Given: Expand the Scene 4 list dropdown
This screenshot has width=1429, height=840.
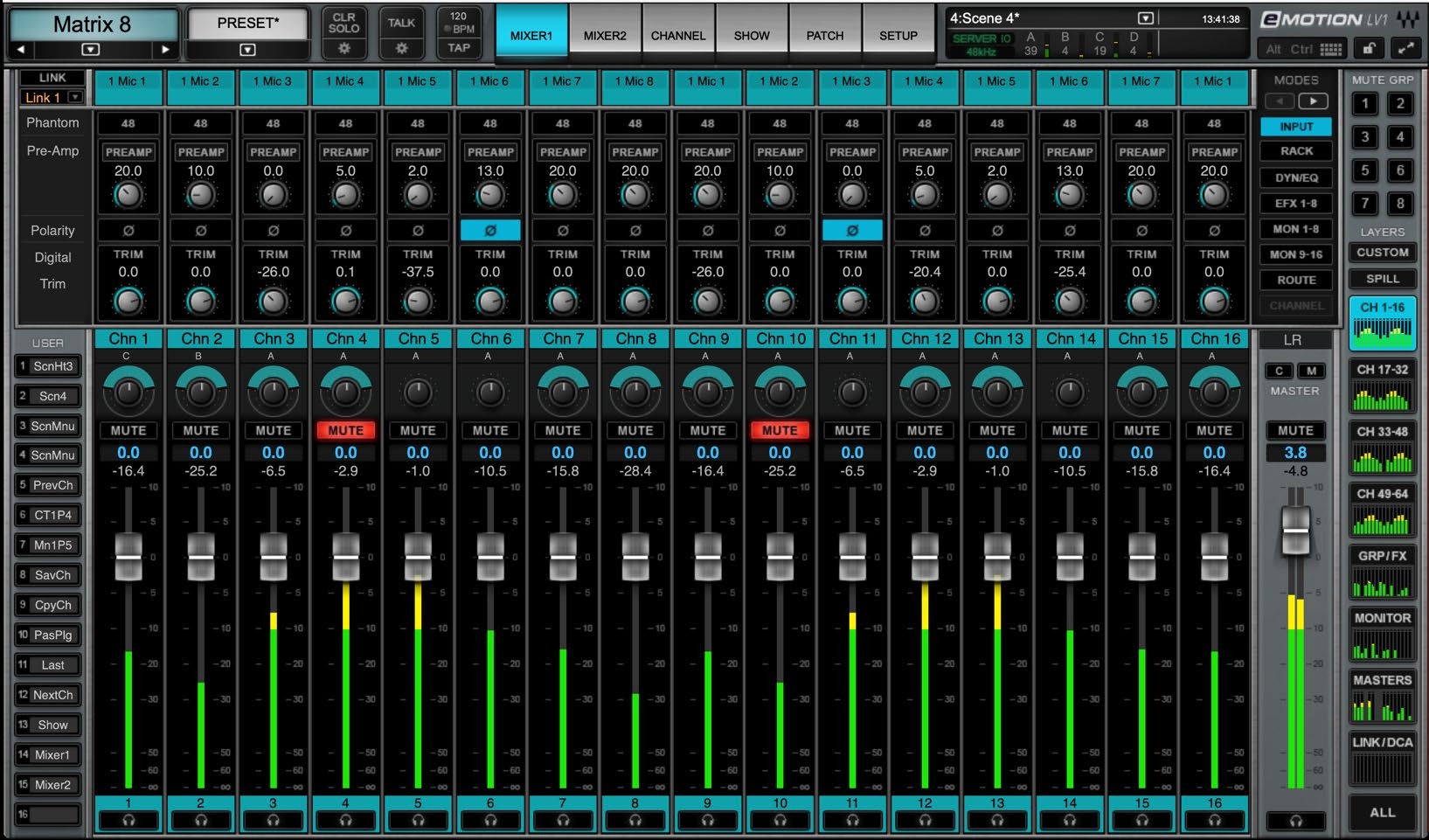Looking at the screenshot, I should click(1146, 18).
